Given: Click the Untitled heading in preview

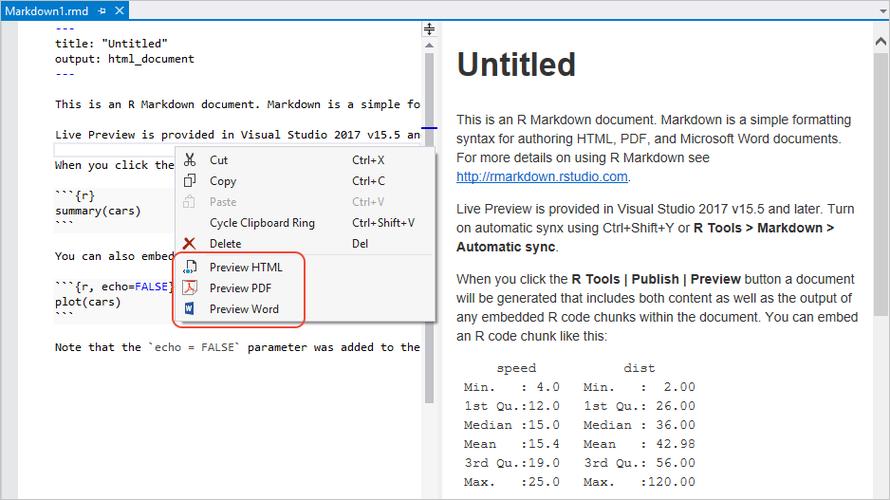Looking at the screenshot, I should (516, 65).
